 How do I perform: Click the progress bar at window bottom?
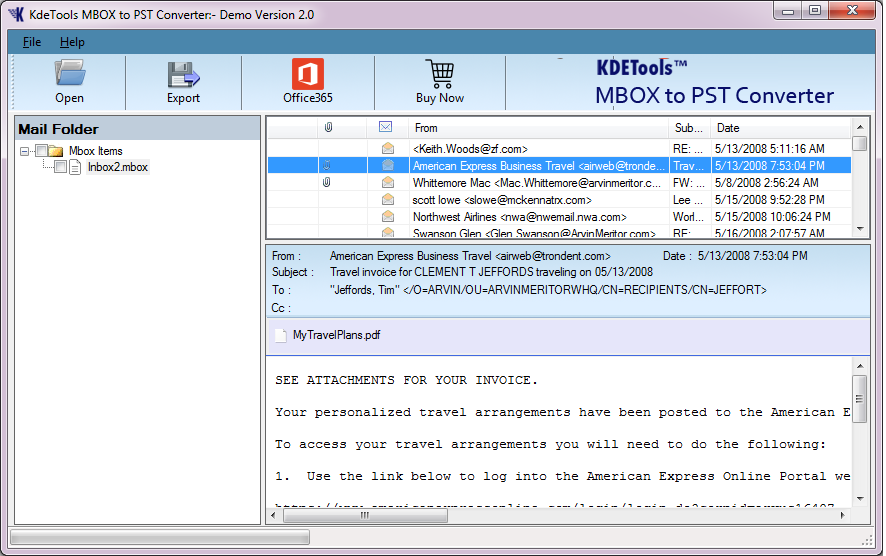tap(160, 537)
